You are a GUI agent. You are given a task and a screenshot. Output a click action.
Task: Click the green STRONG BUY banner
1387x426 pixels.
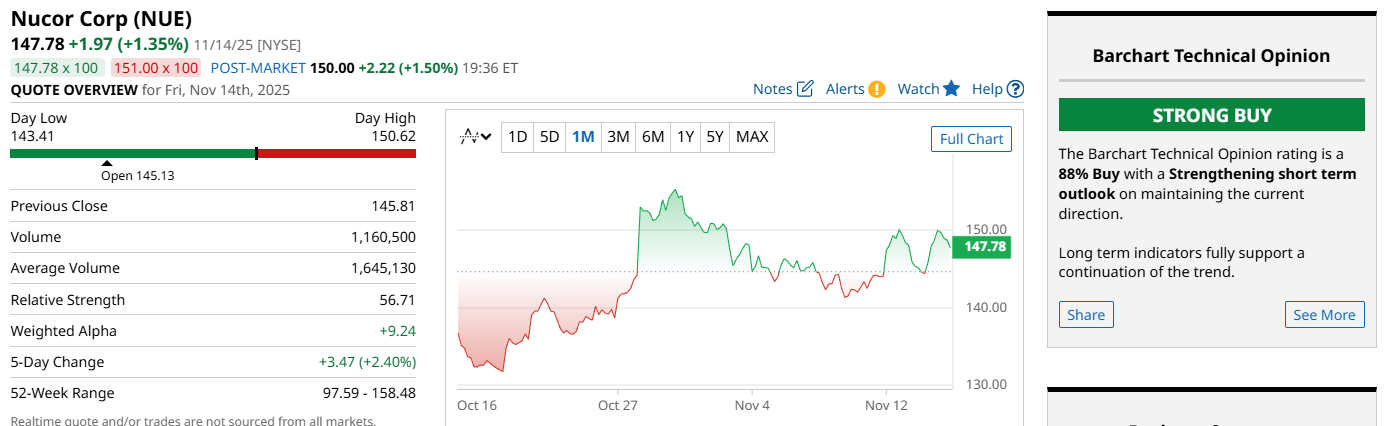(x=1211, y=115)
